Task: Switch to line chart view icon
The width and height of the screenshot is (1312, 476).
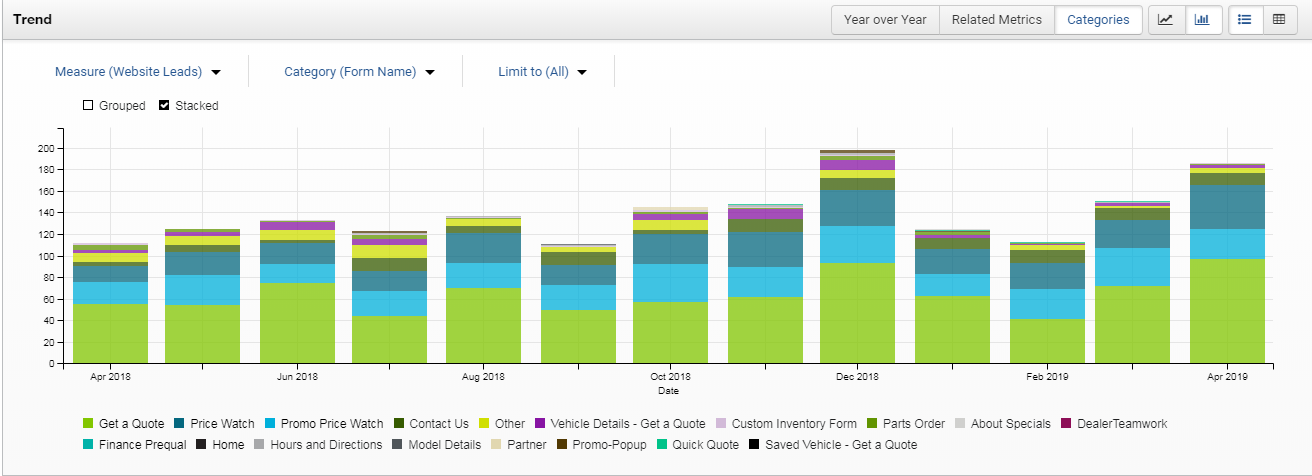Action: 1166,19
